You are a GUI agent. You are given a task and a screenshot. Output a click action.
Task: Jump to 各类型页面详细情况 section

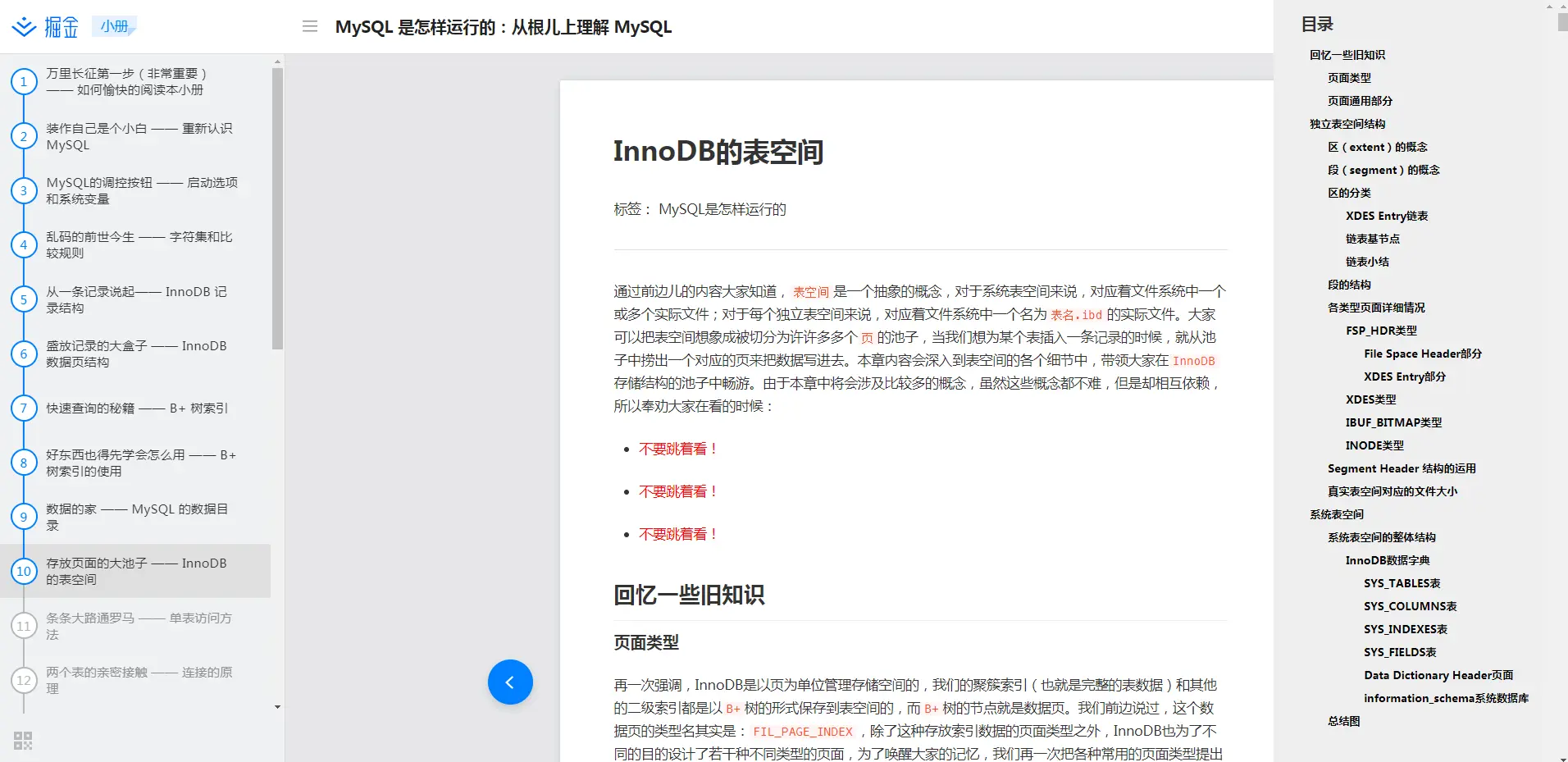1376,308
